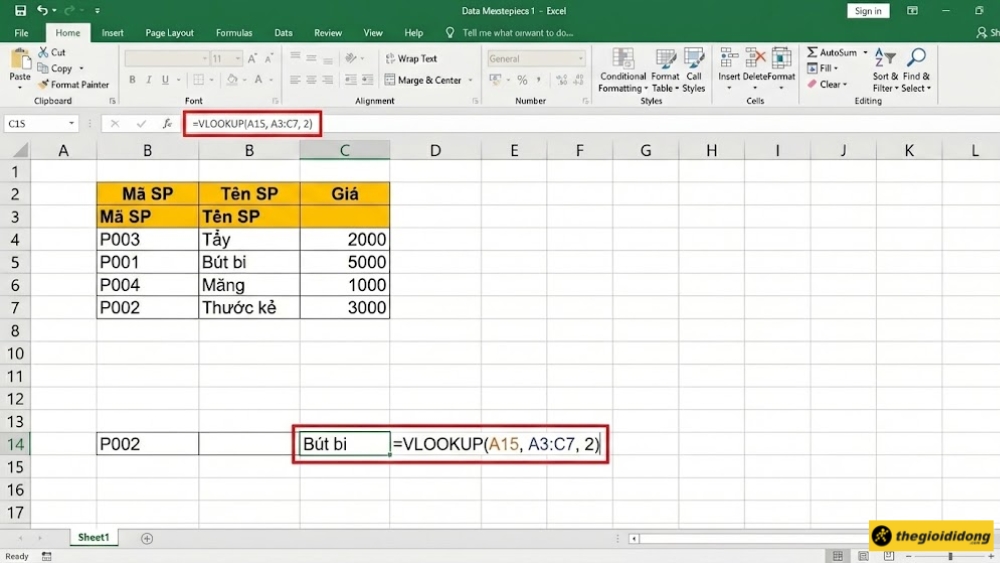
Task: Open Find & Select magnifier
Action: [916, 70]
